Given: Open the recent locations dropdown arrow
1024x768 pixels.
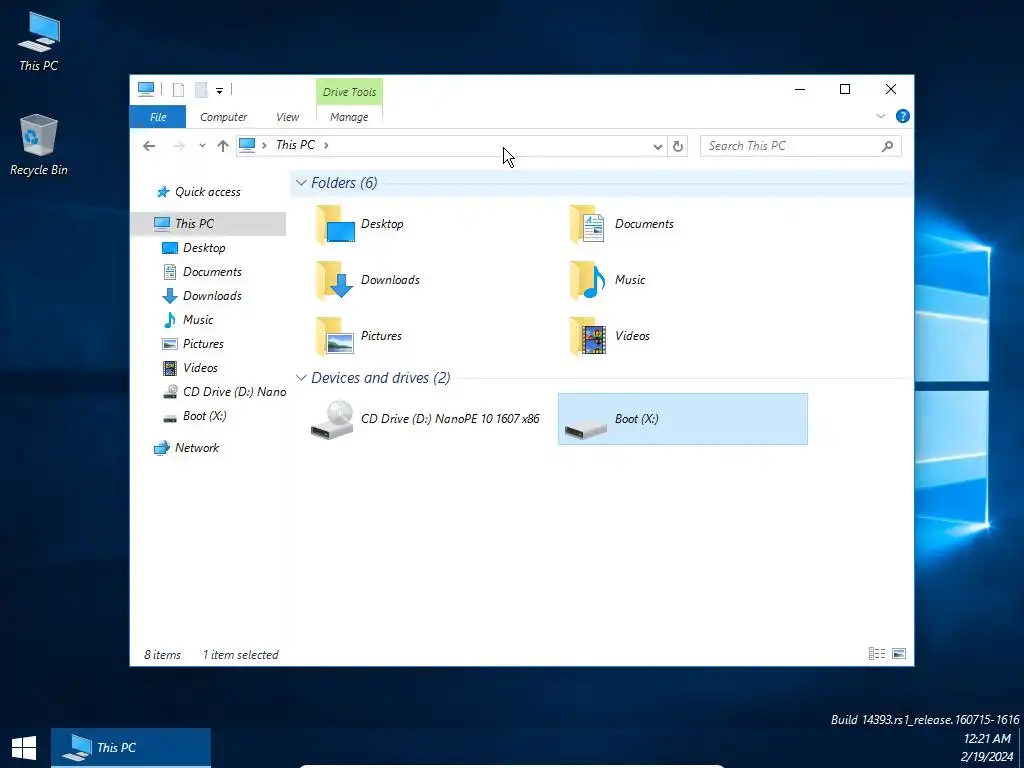Looking at the screenshot, I should tap(202, 146).
